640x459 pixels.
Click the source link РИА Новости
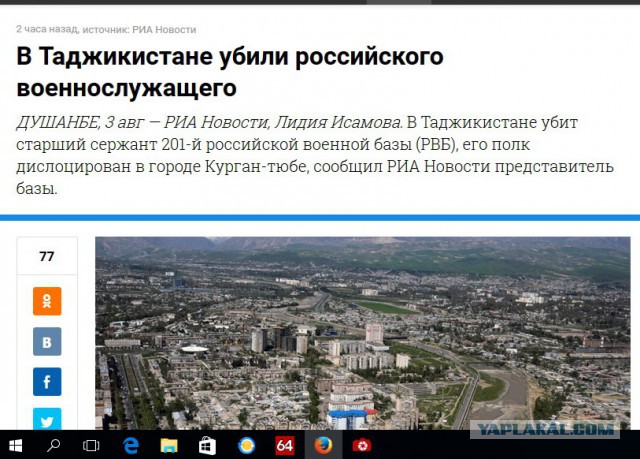point(164,29)
